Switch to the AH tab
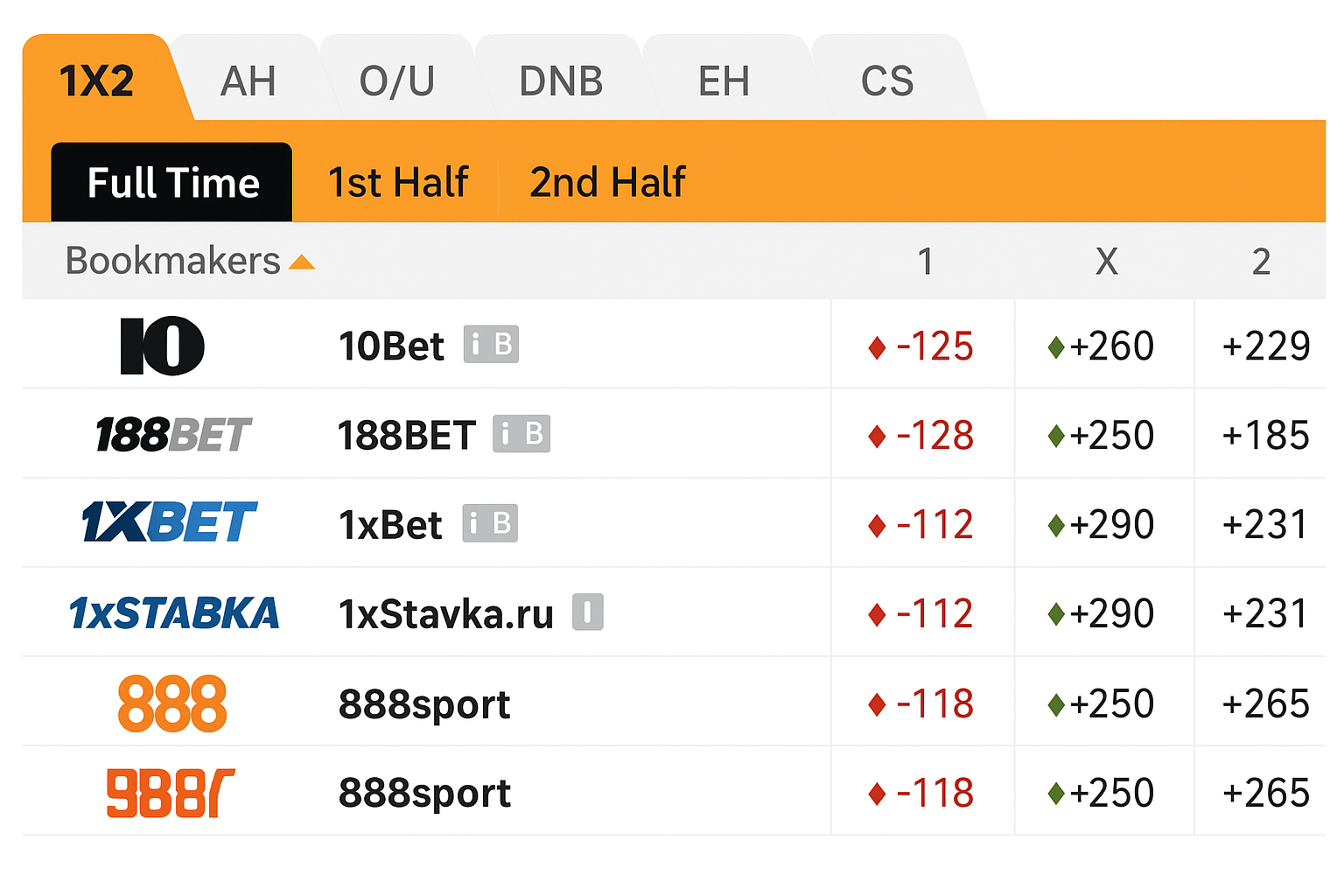The image size is (1344, 896). coord(248,81)
